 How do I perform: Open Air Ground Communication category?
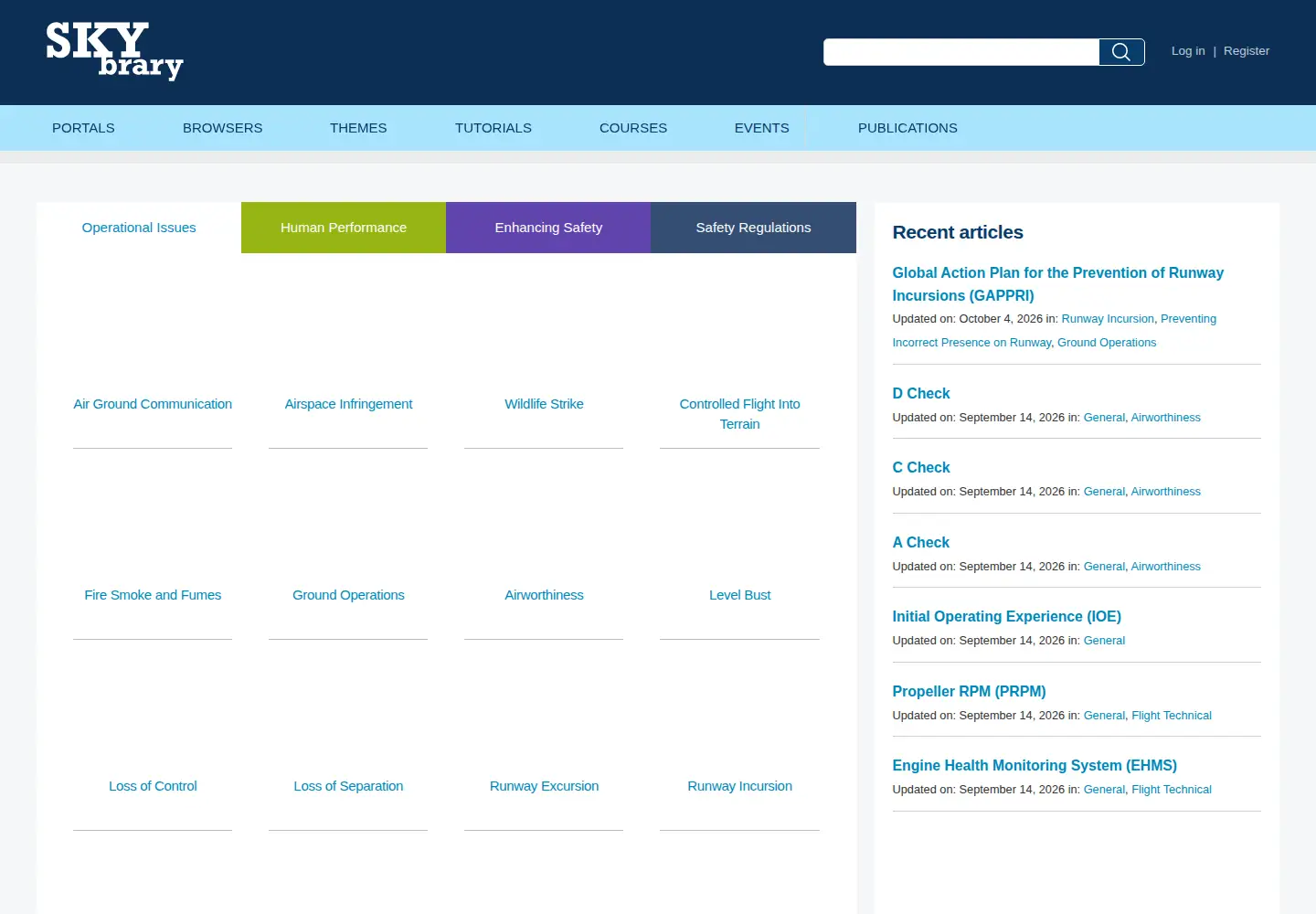[x=153, y=404]
